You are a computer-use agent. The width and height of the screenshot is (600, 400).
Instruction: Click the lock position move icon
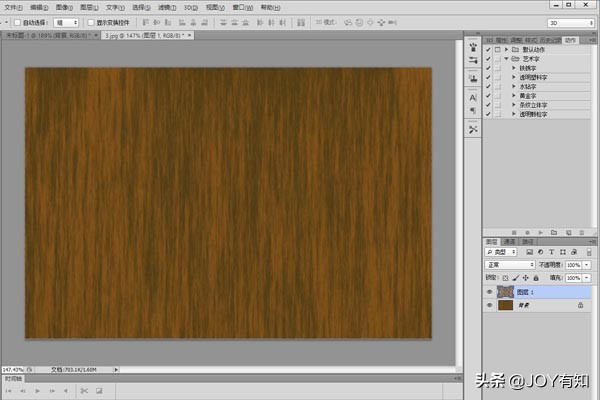coord(525,277)
